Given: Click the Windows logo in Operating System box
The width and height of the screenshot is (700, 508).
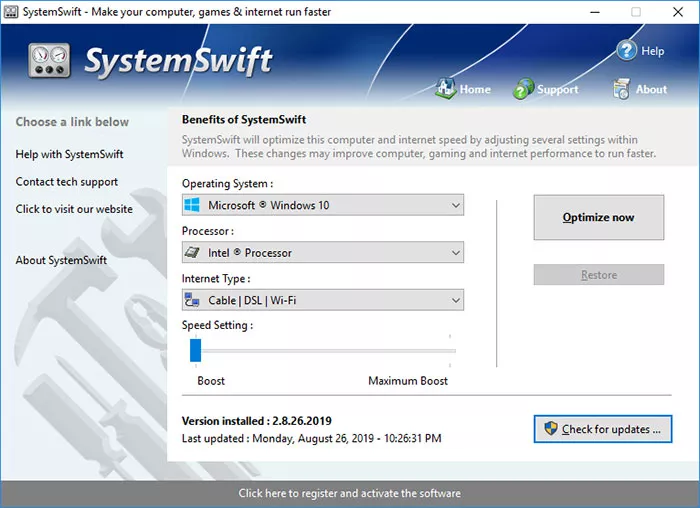Looking at the screenshot, I should pos(192,205).
